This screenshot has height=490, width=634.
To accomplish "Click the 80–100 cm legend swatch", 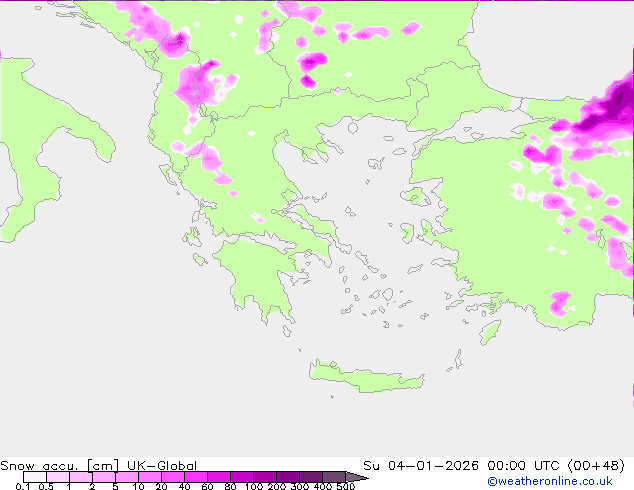I will click(x=242, y=477).
